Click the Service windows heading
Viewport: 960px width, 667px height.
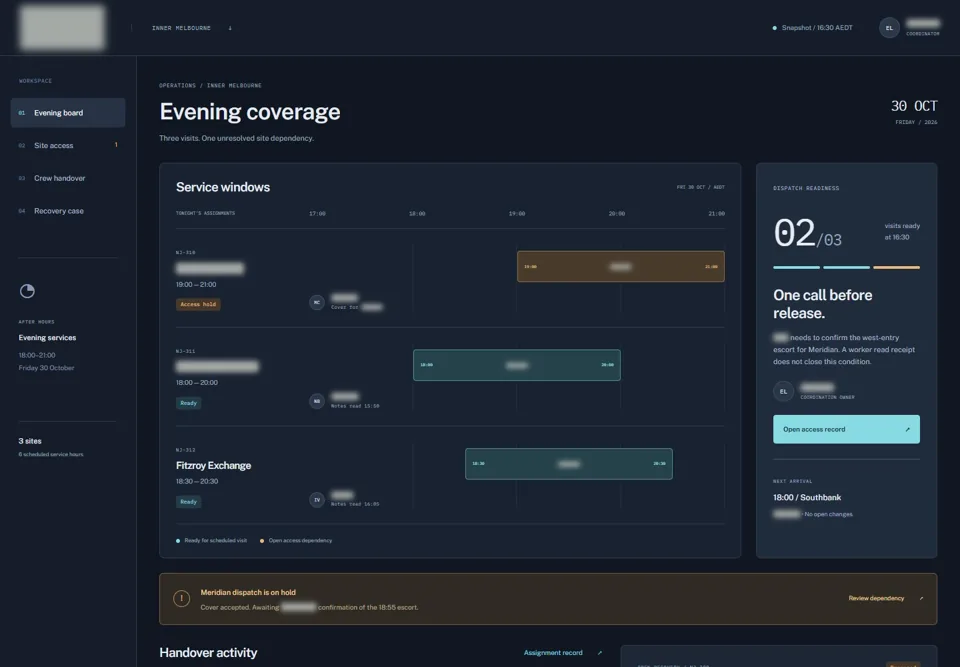223,187
